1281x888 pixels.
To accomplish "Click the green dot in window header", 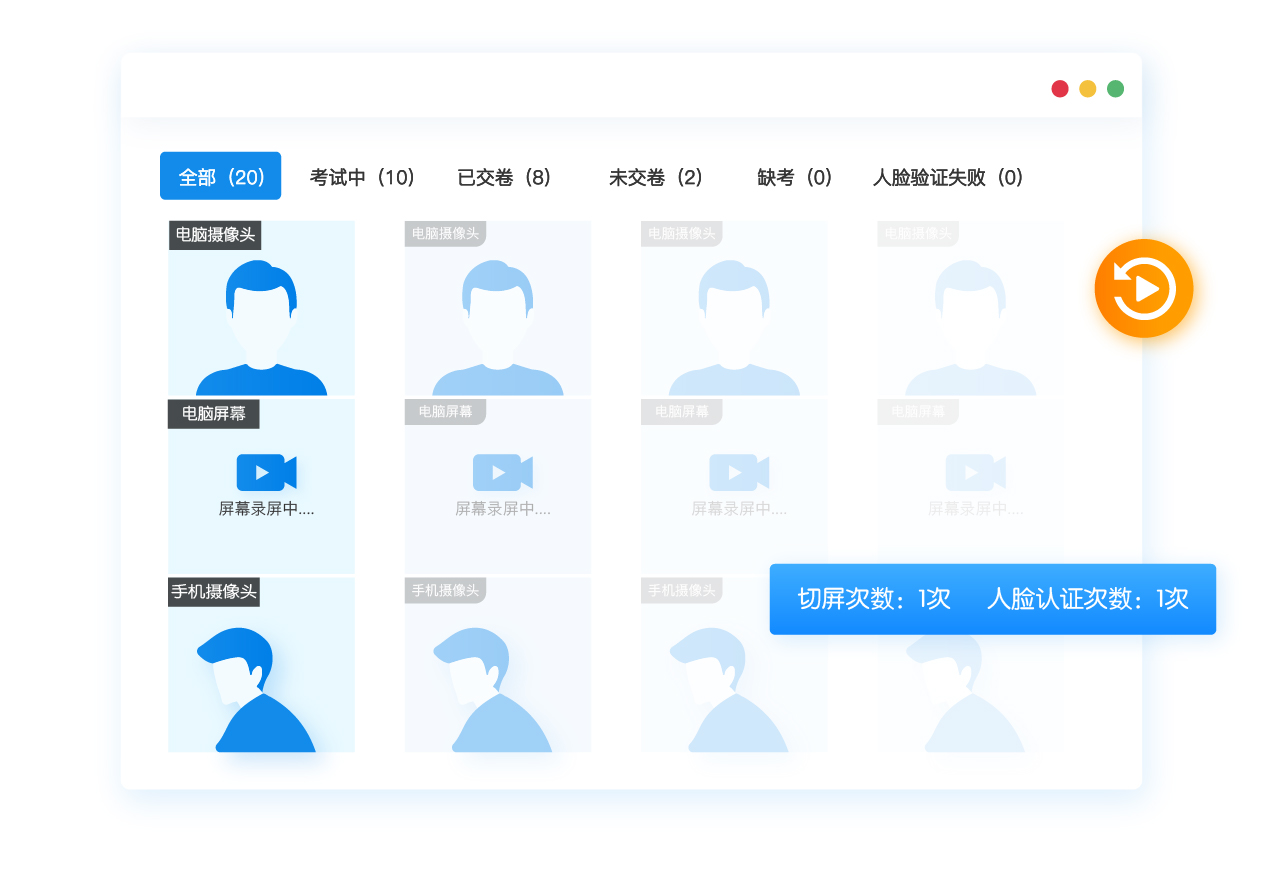I will point(1115,89).
